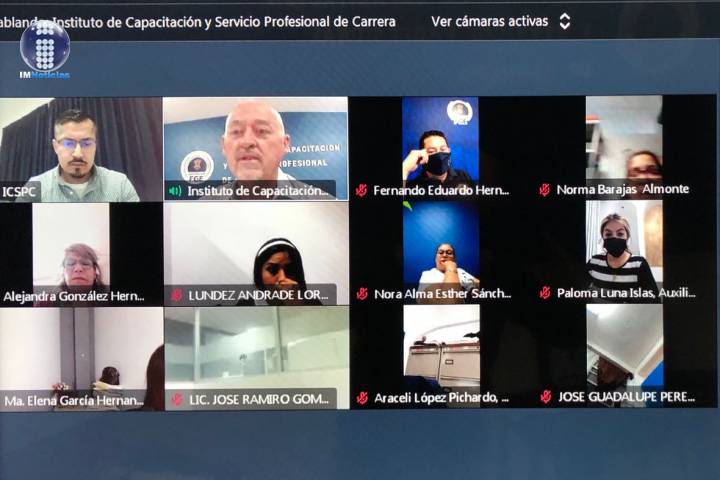Click Paloma Luna Islas muted microphone icon
The width and height of the screenshot is (720, 480).
click(x=545, y=293)
